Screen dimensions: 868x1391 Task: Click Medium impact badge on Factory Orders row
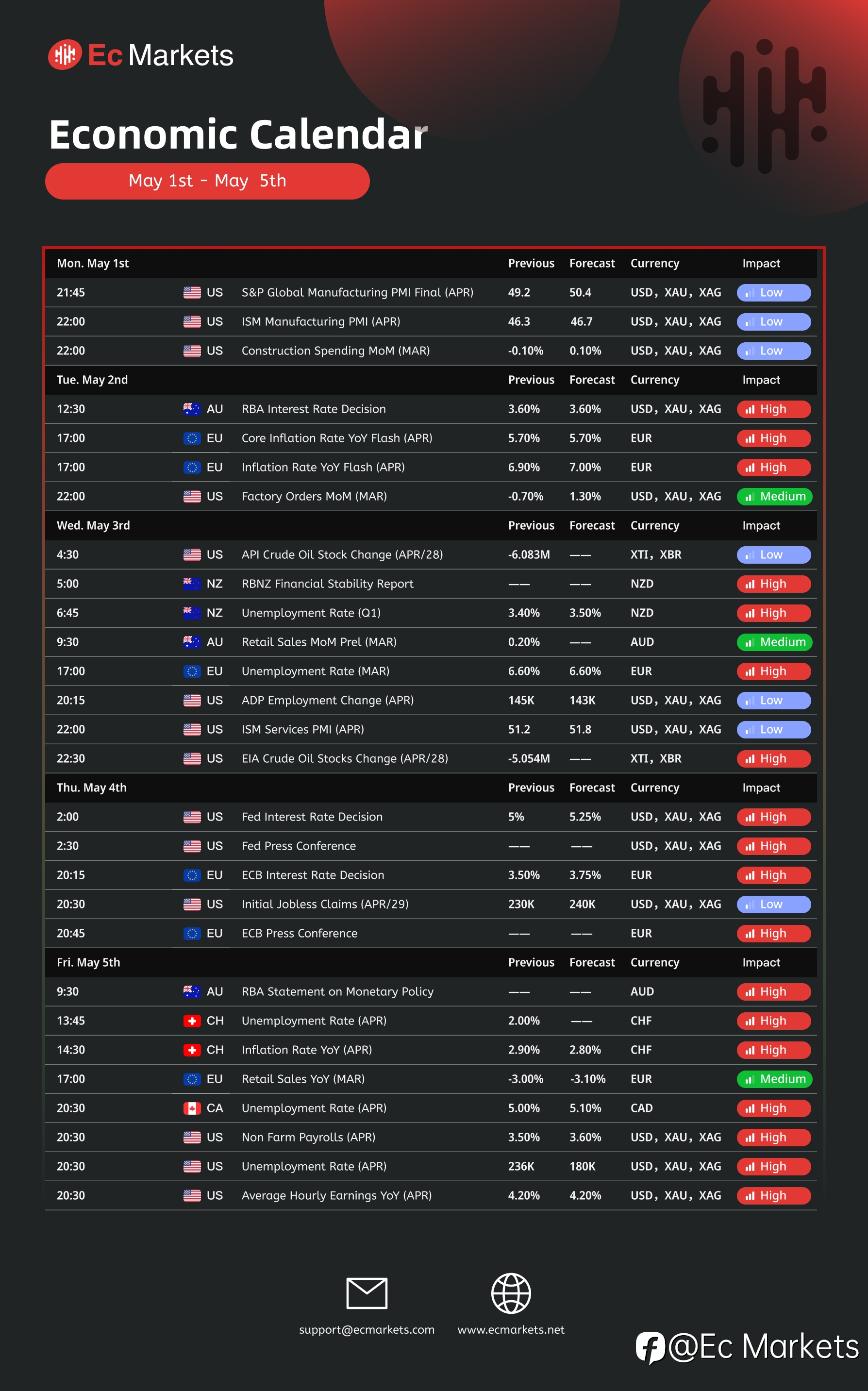(x=774, y=496)
